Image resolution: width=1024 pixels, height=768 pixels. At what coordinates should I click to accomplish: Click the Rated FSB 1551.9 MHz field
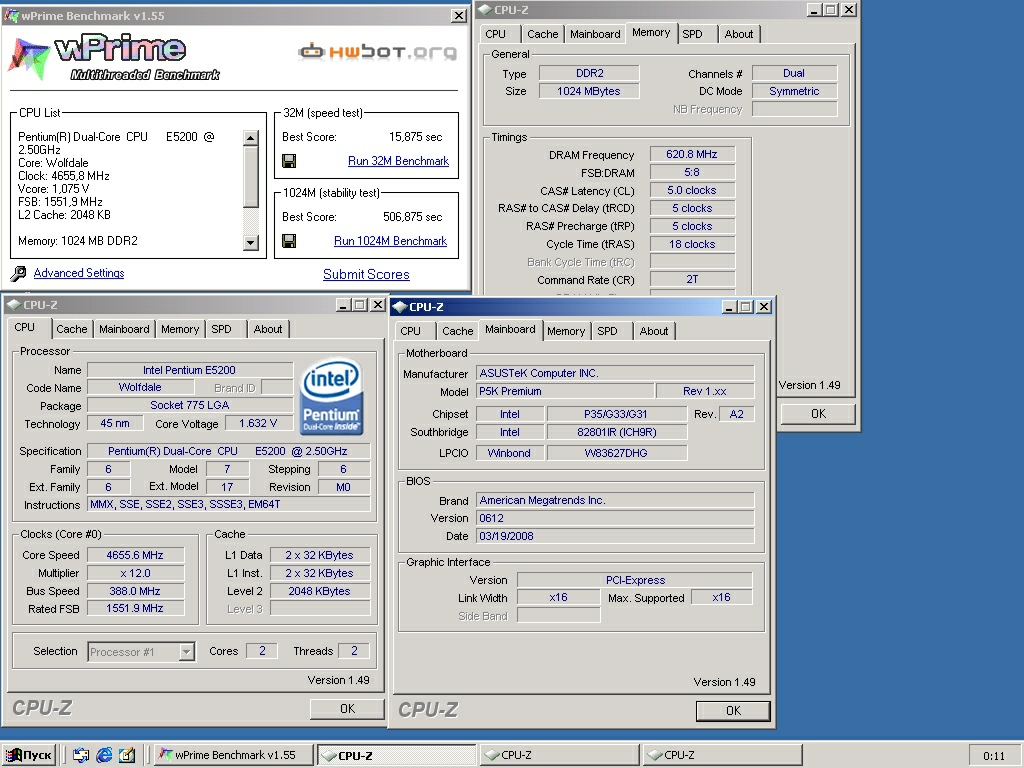pos(135,608)
